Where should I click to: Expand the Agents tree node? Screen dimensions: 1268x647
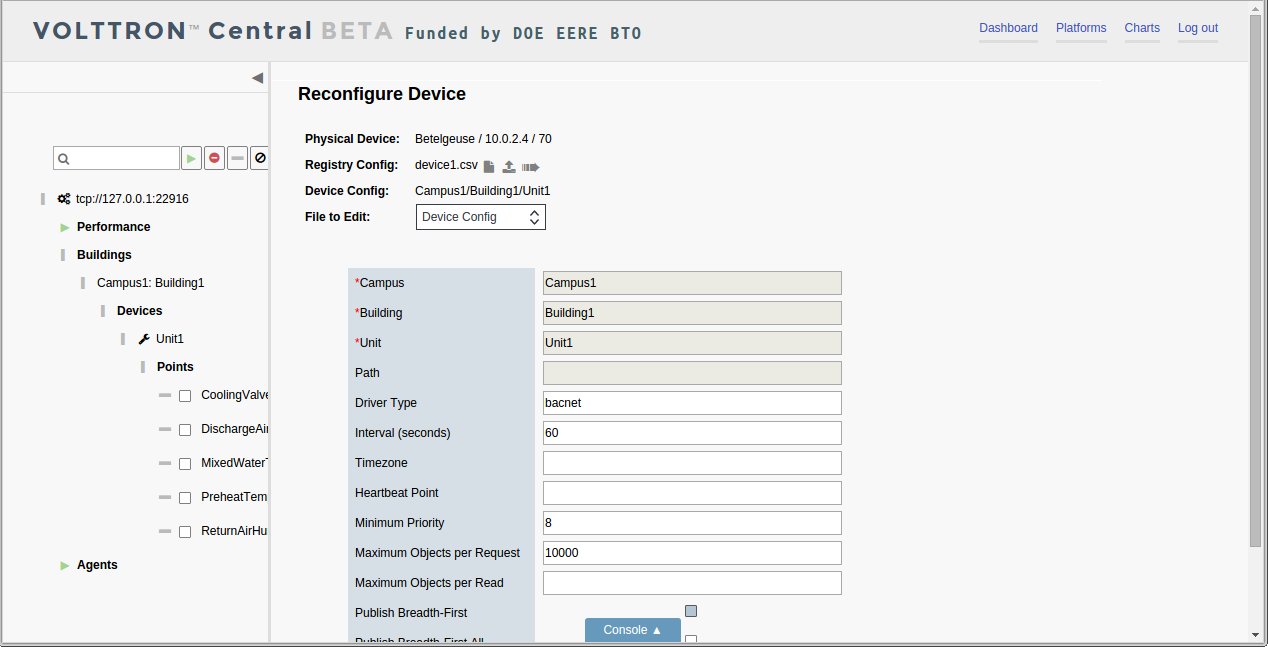pos(65,565)
